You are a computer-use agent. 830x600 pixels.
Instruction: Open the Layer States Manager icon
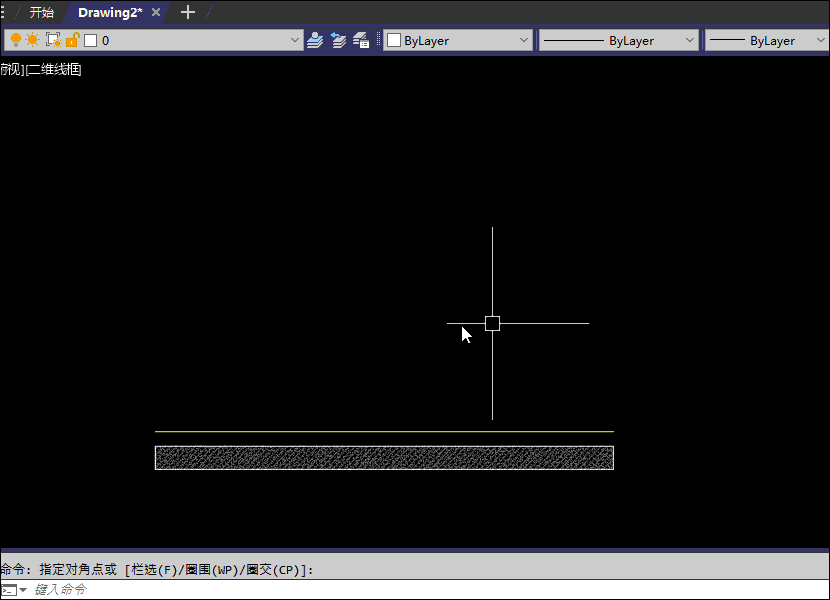pos(361,40)
